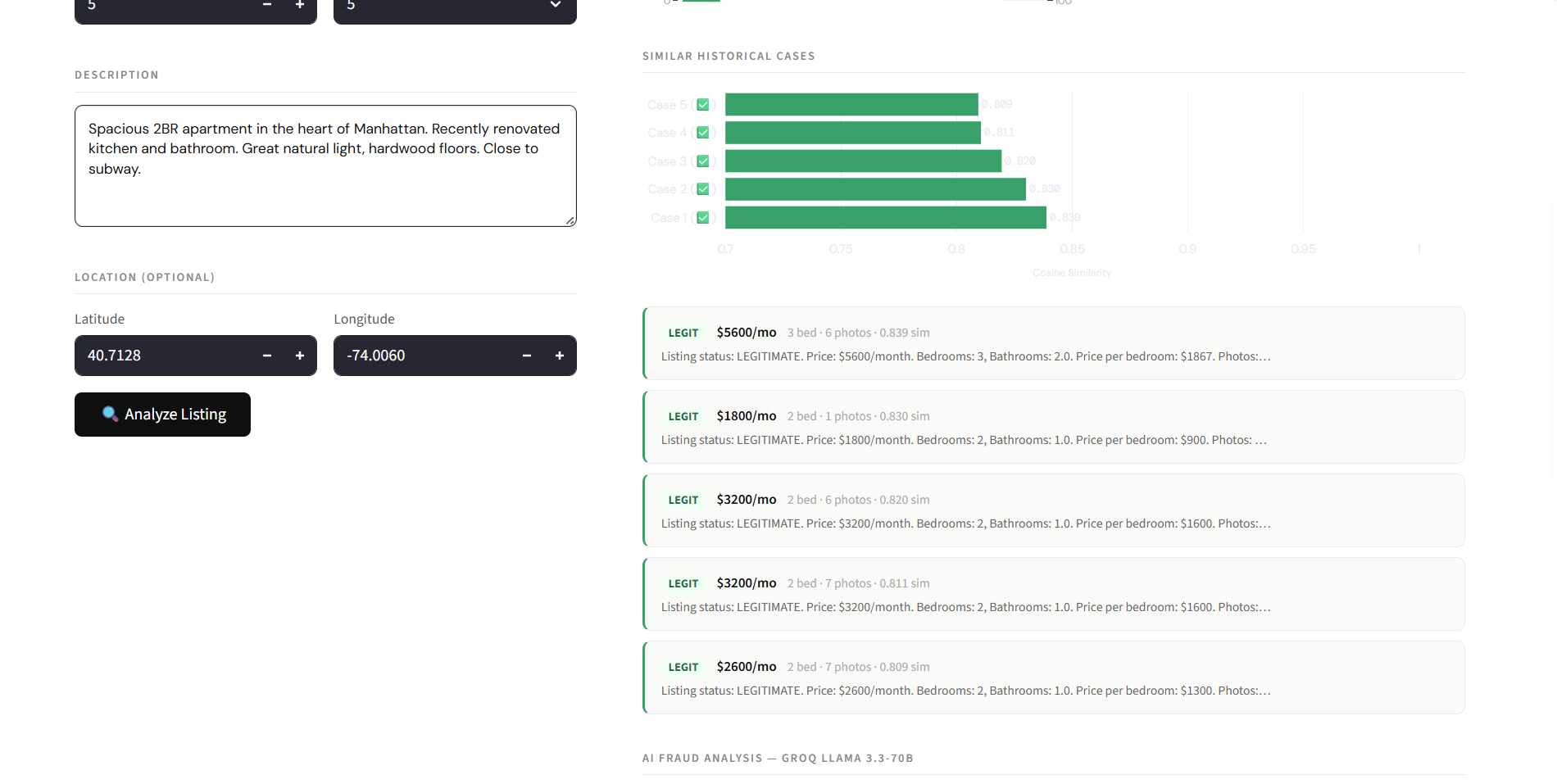Click the plus icon on the longitude field
The image size is (1557, 784).
click(559, 356)
